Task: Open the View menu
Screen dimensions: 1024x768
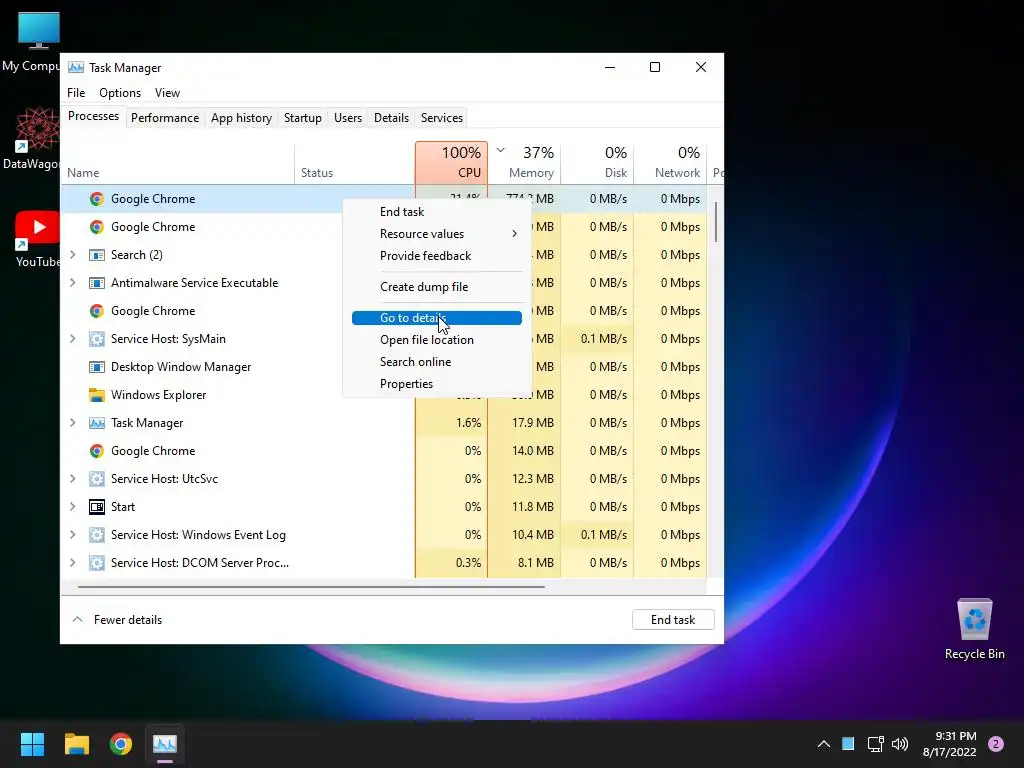Action: click(167, 93)
